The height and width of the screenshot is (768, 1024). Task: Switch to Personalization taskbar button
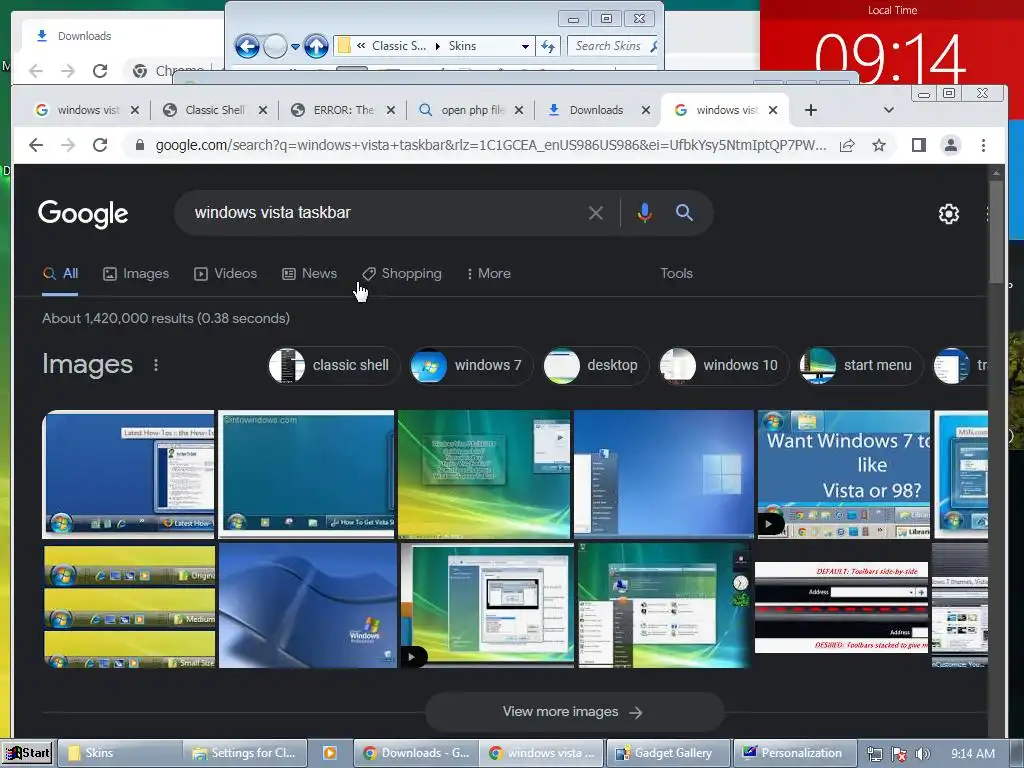[x=794, y=753]
